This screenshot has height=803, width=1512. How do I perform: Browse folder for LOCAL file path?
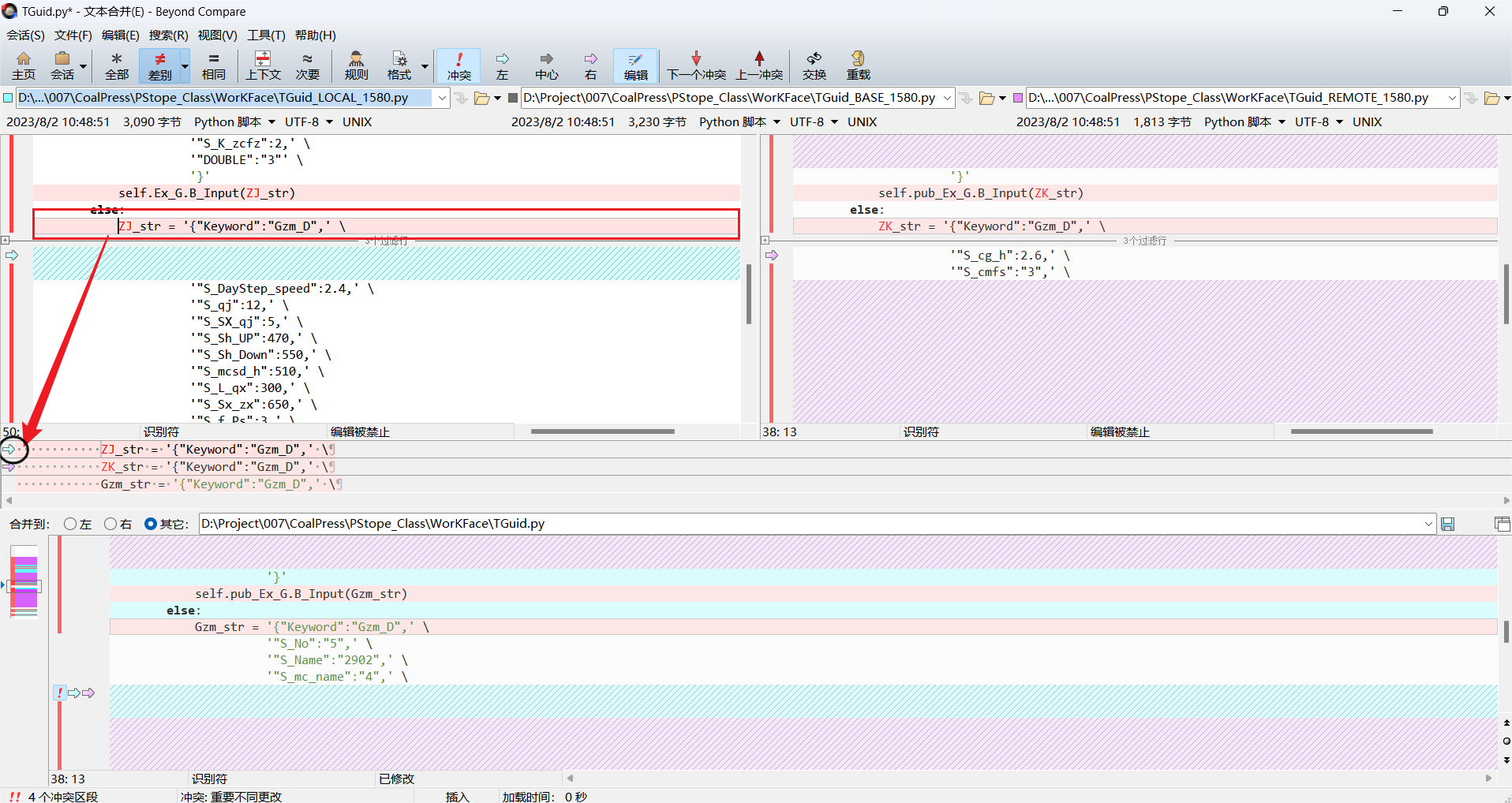pos(481,98)
